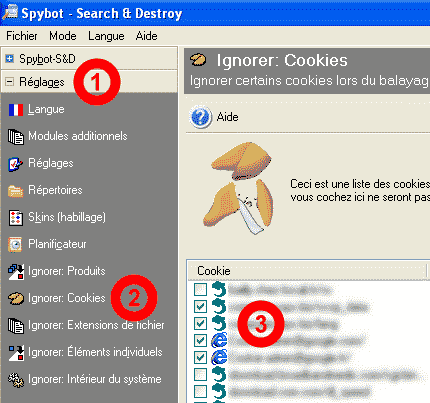Click the blue question mark Aide icon
The width and height of the screenshot is (430, 403).
pos(200,117)
